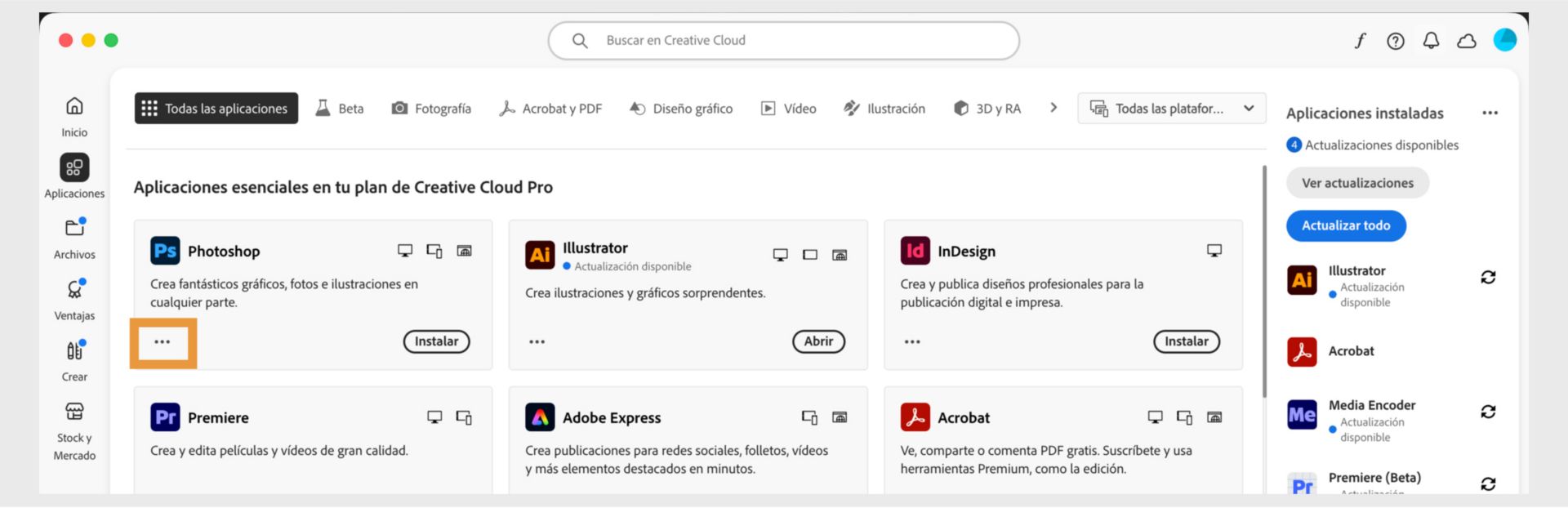
Task: Click the cloud sync status icon
Action: (x=1467, y=41)
